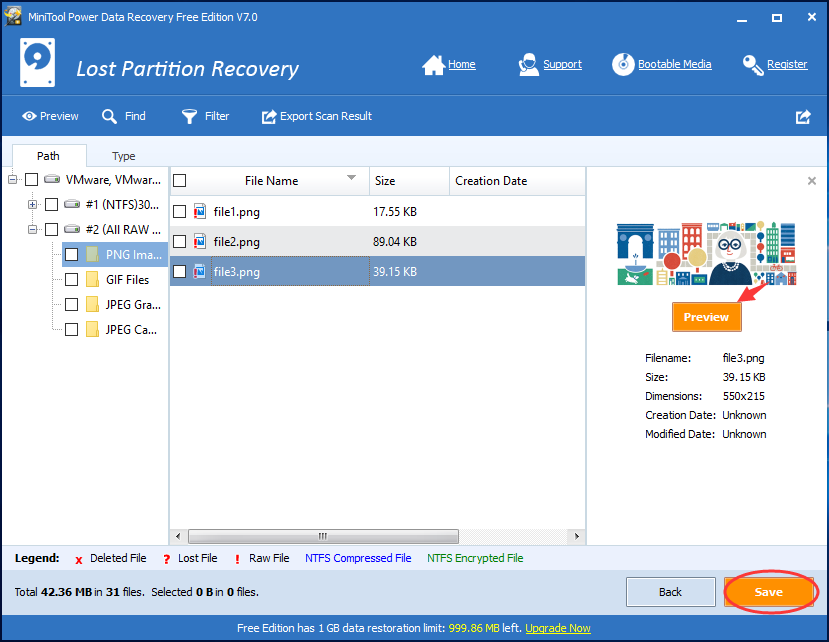The image size is (829, 642).
Task: Check the PNG Ima... folder checkbox
Action: pos(71,254)
